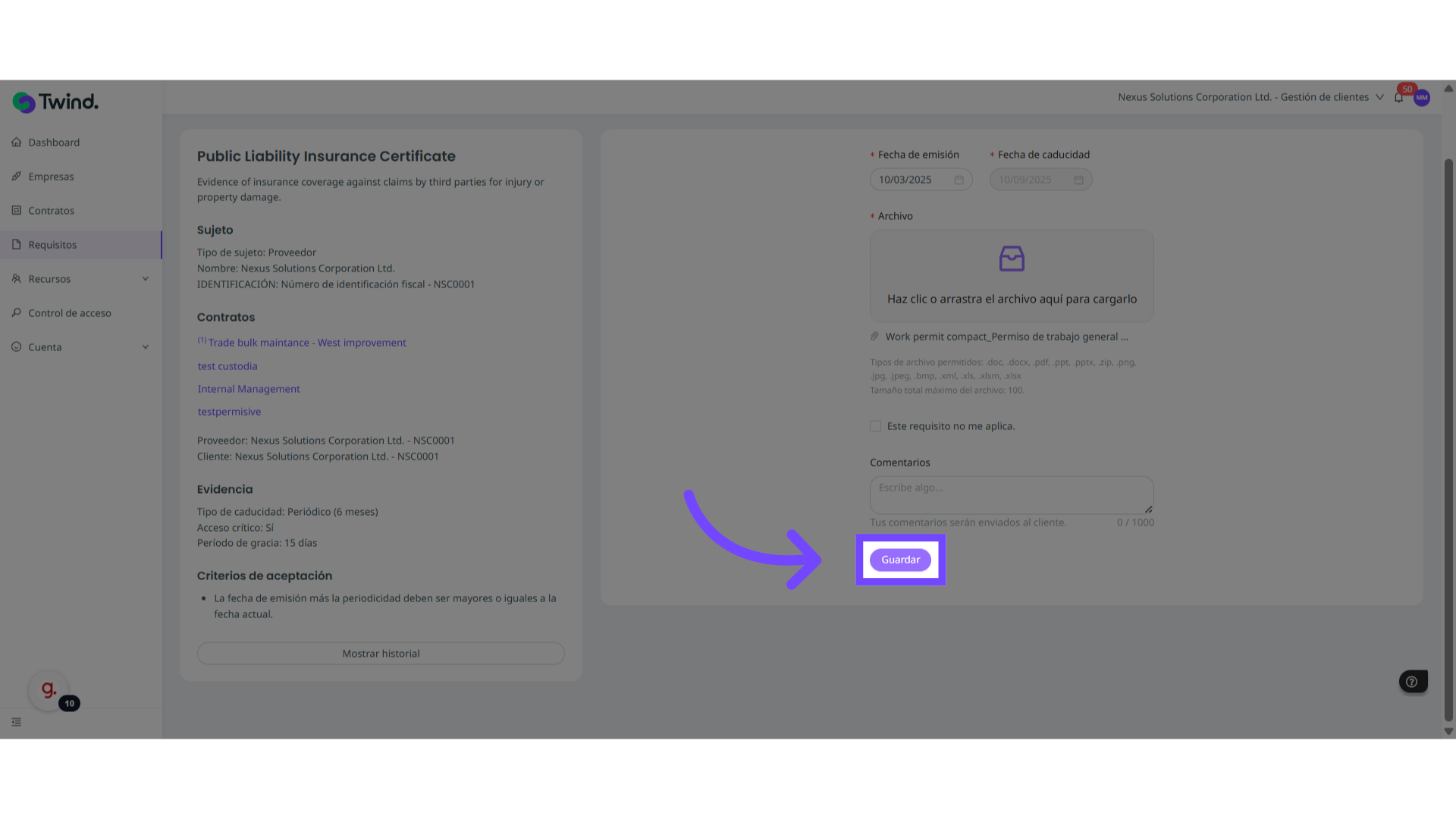
Task: Click the Twind logo
Action: [x=55, y=102]
